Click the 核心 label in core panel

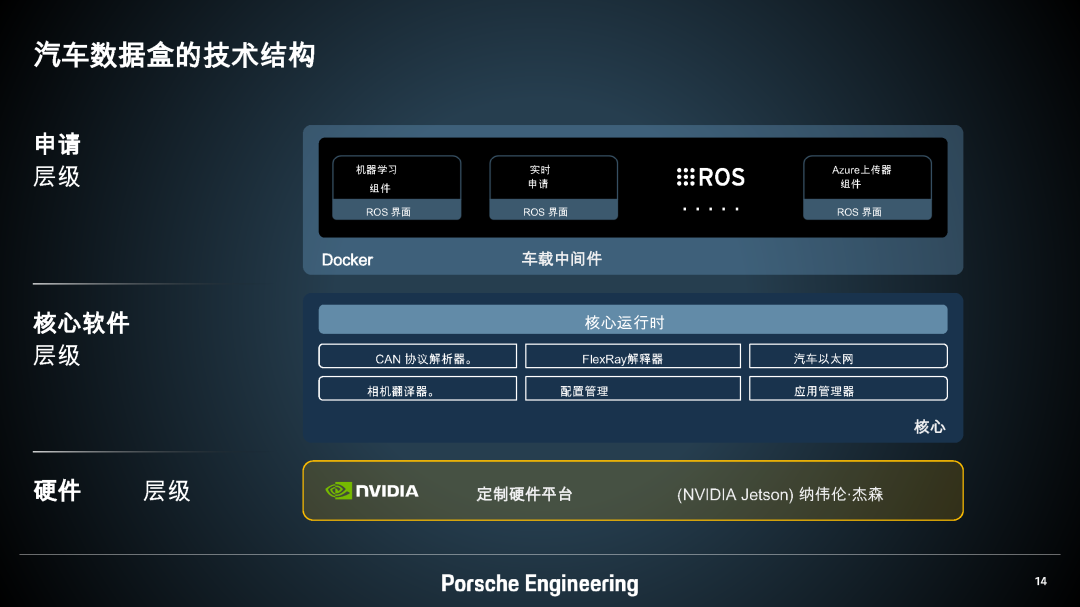929,426
